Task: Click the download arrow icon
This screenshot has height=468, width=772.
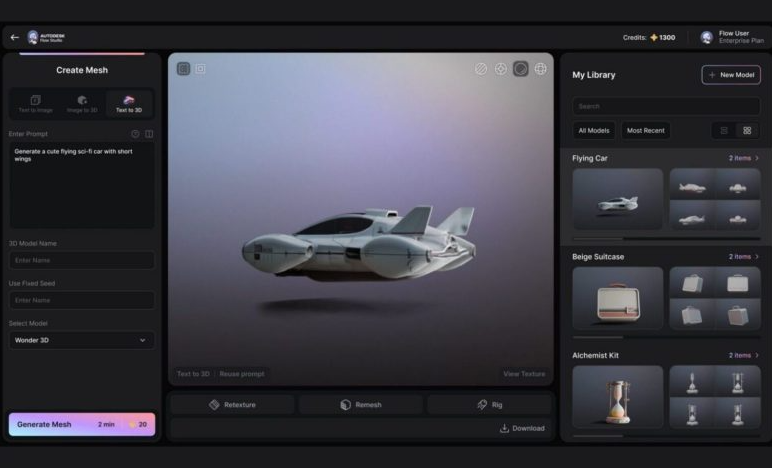Action: point(504,428)
